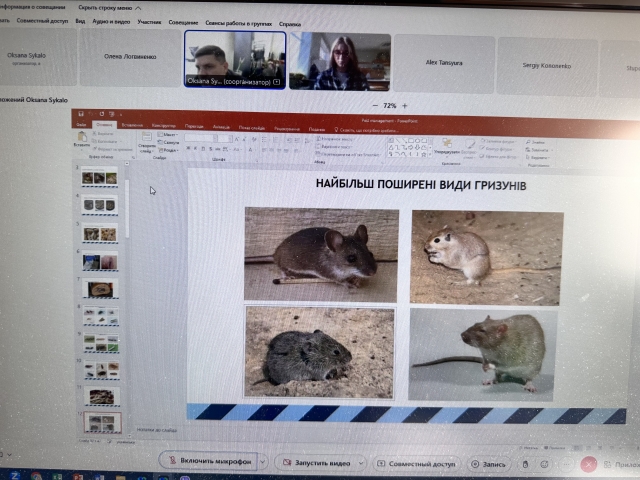Open the Совместный доступ menu at the top
640x480 pixels.
[42, 20]
